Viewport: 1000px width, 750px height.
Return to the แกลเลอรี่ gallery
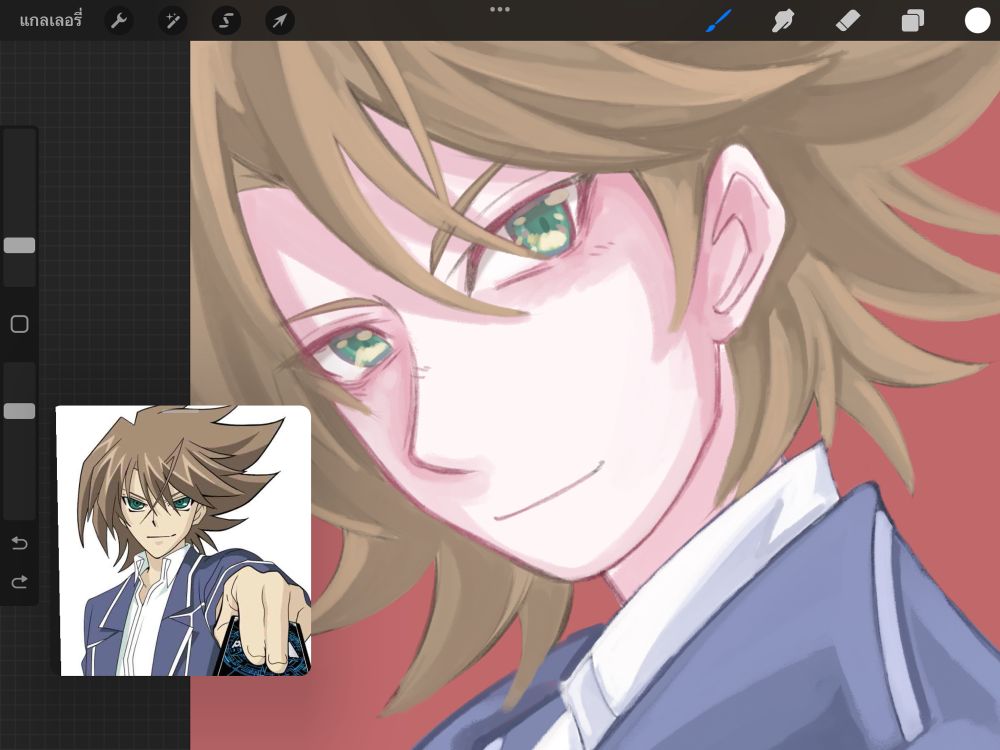[x=50, y=20]
